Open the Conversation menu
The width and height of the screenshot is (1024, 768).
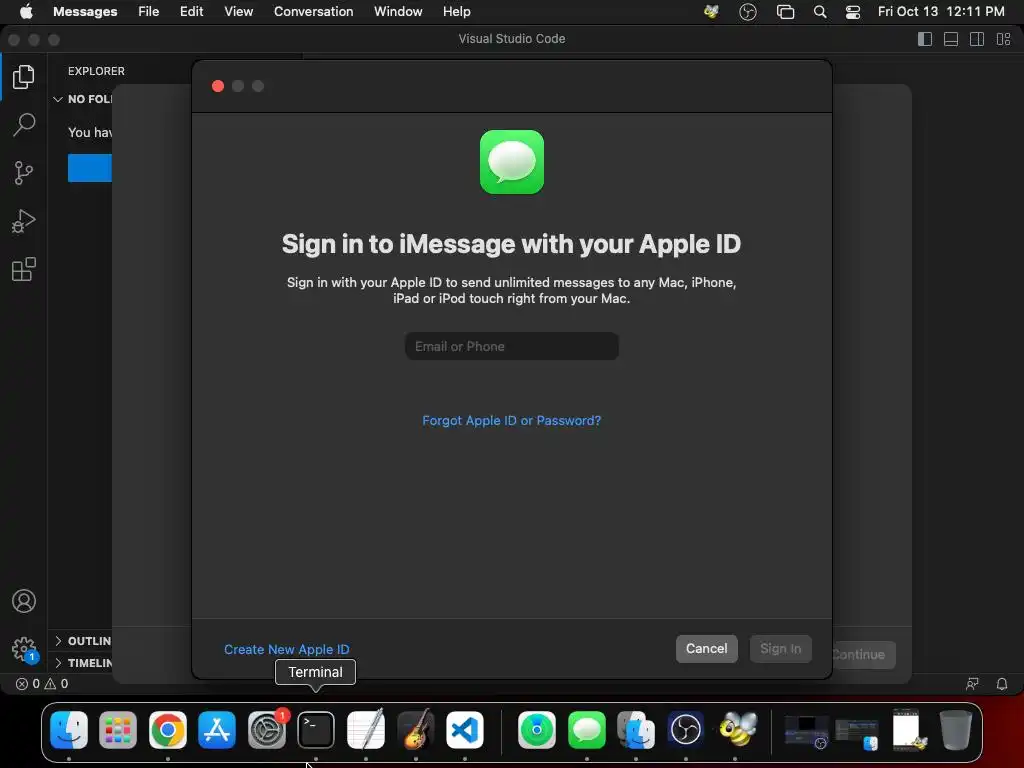[x=313, y=12]
